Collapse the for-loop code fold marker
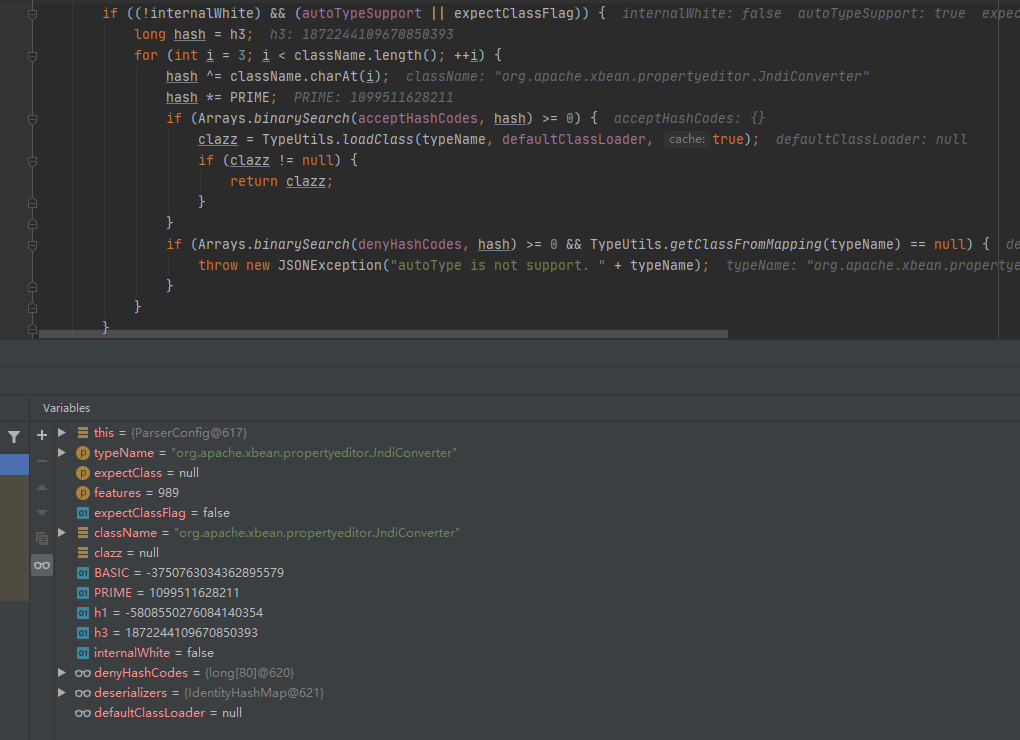The width and height of the screenshot is (1020, 740). click(32, 56)
